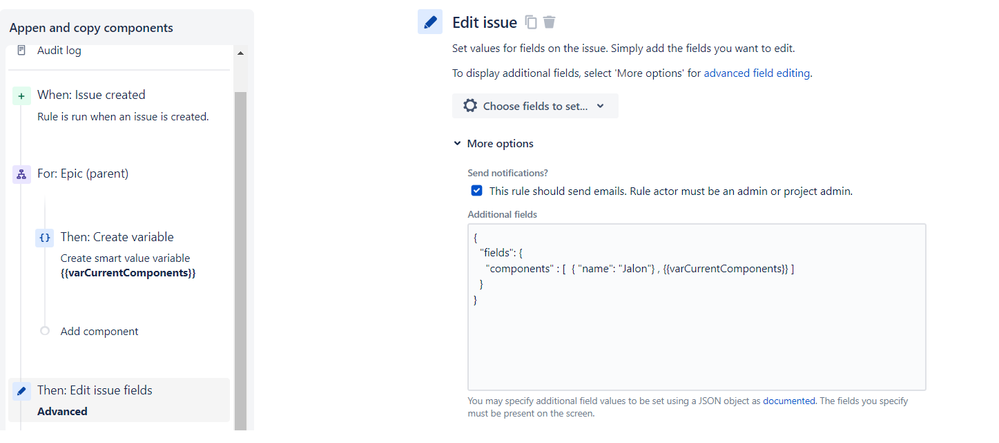Open the Choose fields to set dropdown

(535, 106)
